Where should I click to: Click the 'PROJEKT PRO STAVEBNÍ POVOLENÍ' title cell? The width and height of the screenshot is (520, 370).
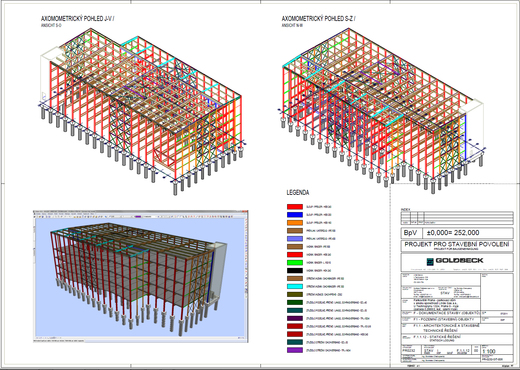coord(457,246)
